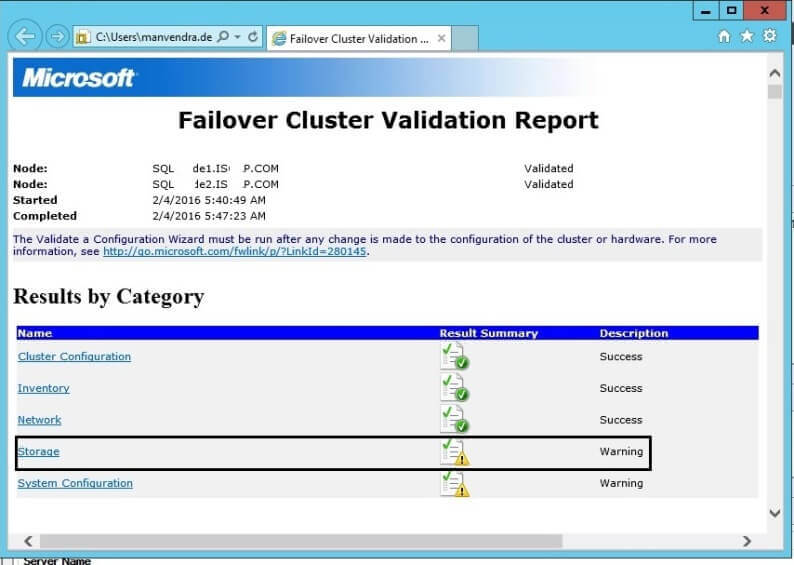Click the System Configuration warning icon
The height and width of the screenshot is (565, 794).
454,484
